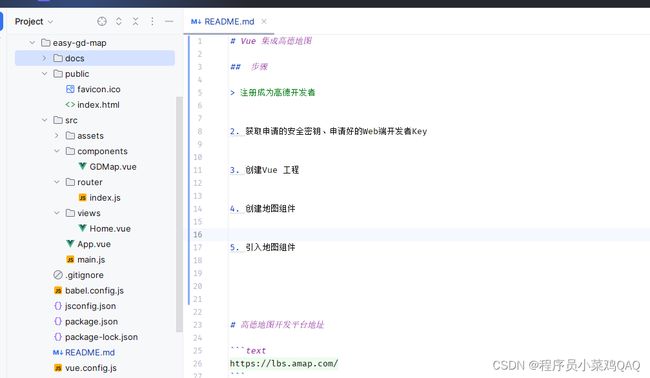Image resolution: width=650 pixels, height=378 pixels.
Task: Click line number 16 in the gutter
Action: pos(198,235)
